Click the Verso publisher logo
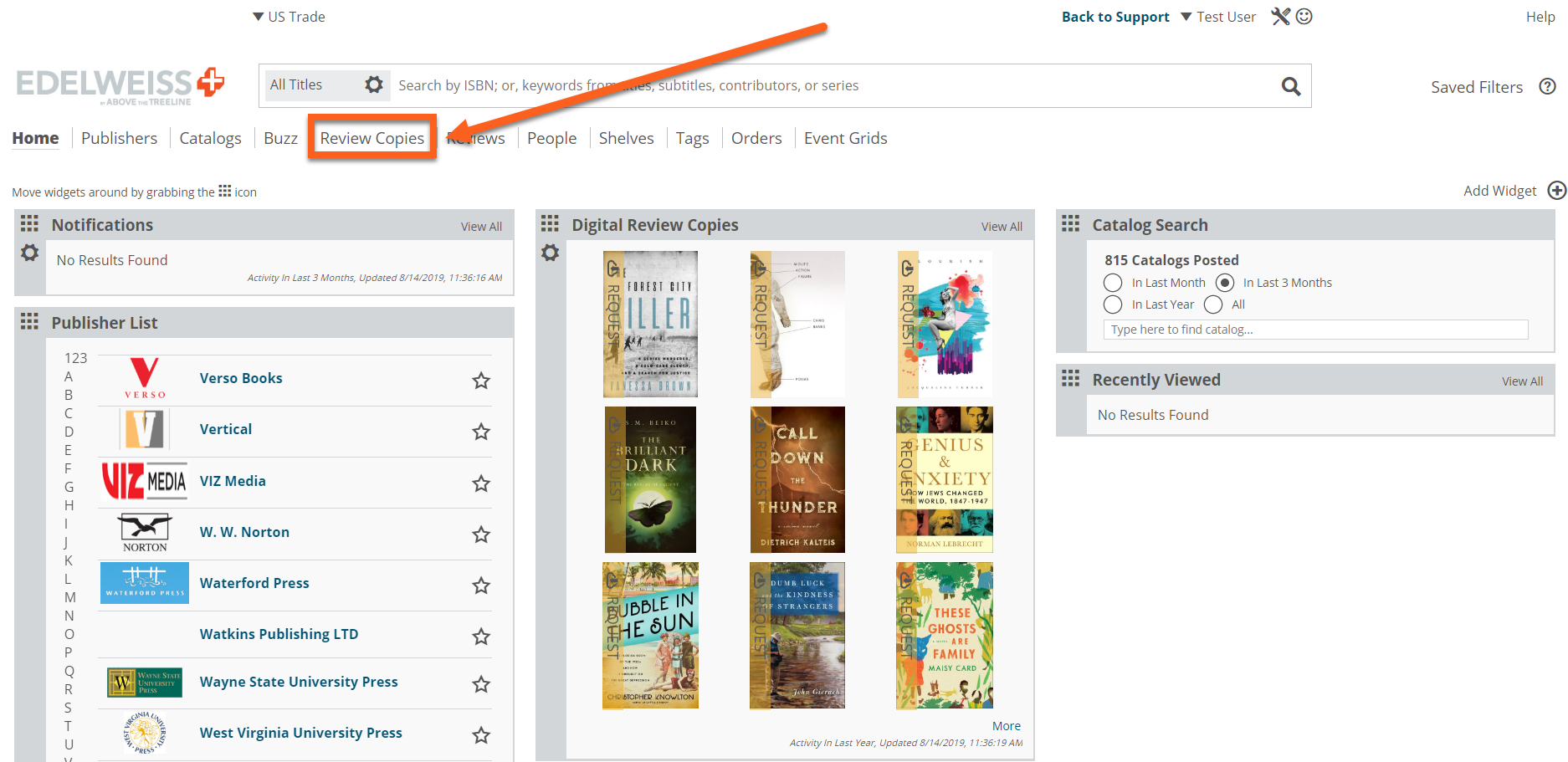 (x=145, y=378)
